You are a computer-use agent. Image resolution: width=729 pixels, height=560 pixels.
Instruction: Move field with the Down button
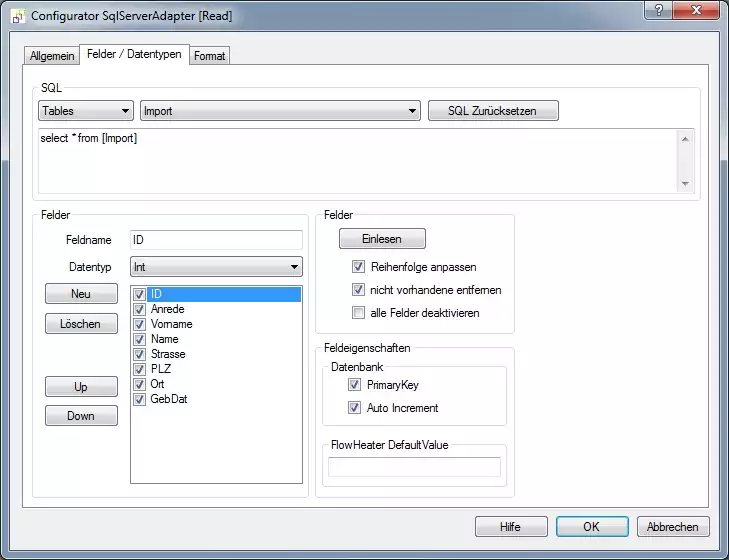pyautogui.click(x=81, y=416)
